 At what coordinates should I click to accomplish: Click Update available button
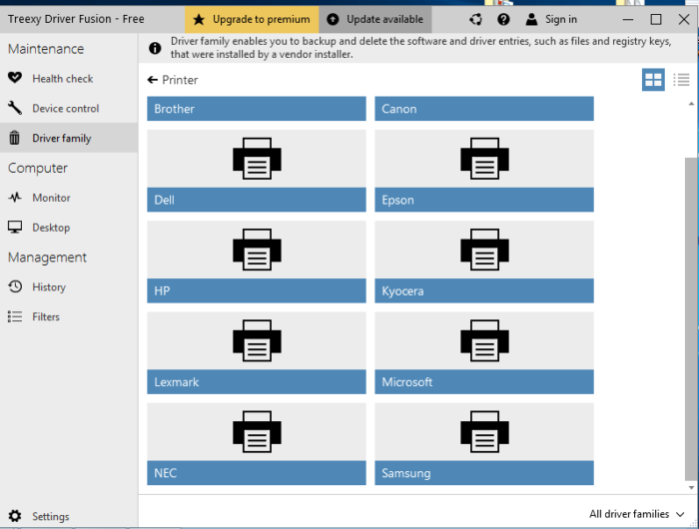click(375, 19)
